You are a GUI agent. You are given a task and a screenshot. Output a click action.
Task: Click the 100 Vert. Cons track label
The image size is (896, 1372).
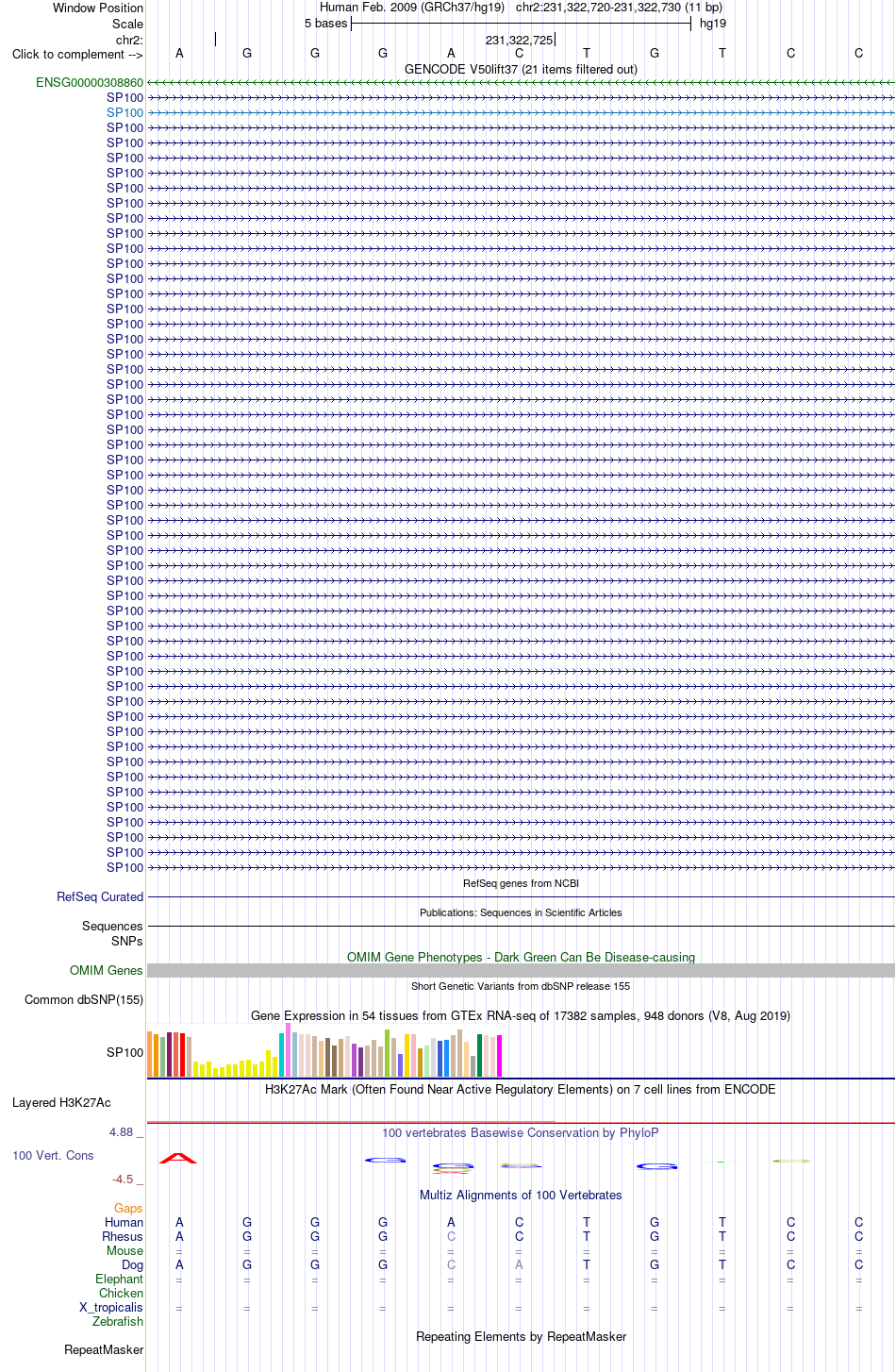pyautogui.click(x=53, y=1156)
